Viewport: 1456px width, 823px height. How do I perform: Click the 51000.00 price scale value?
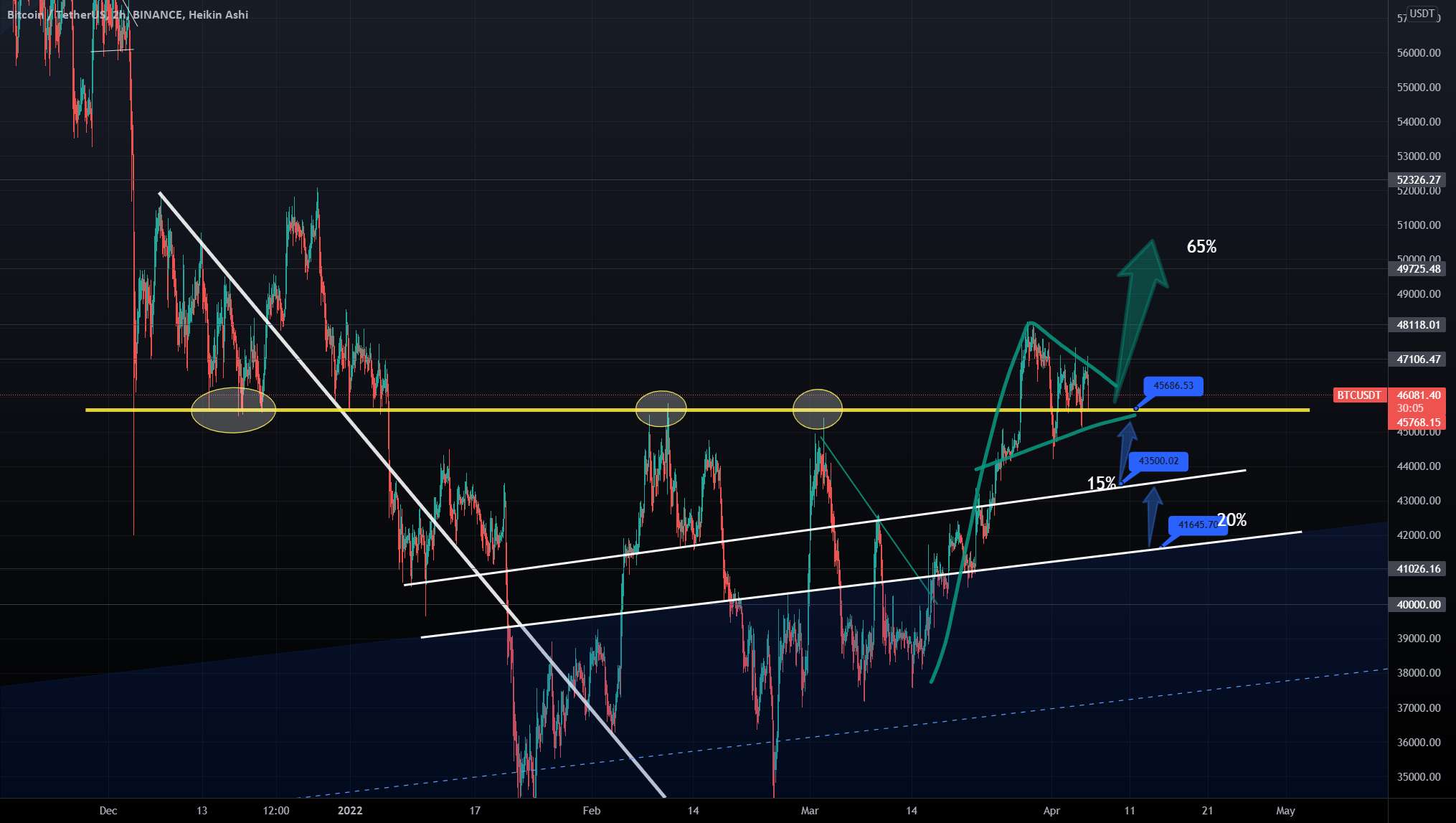[x=1419, y=225]
